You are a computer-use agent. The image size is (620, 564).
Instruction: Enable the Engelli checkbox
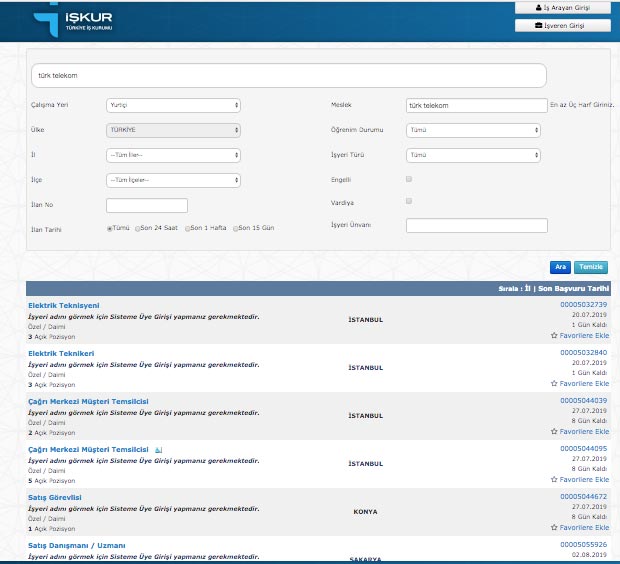(x=409, y=179)
